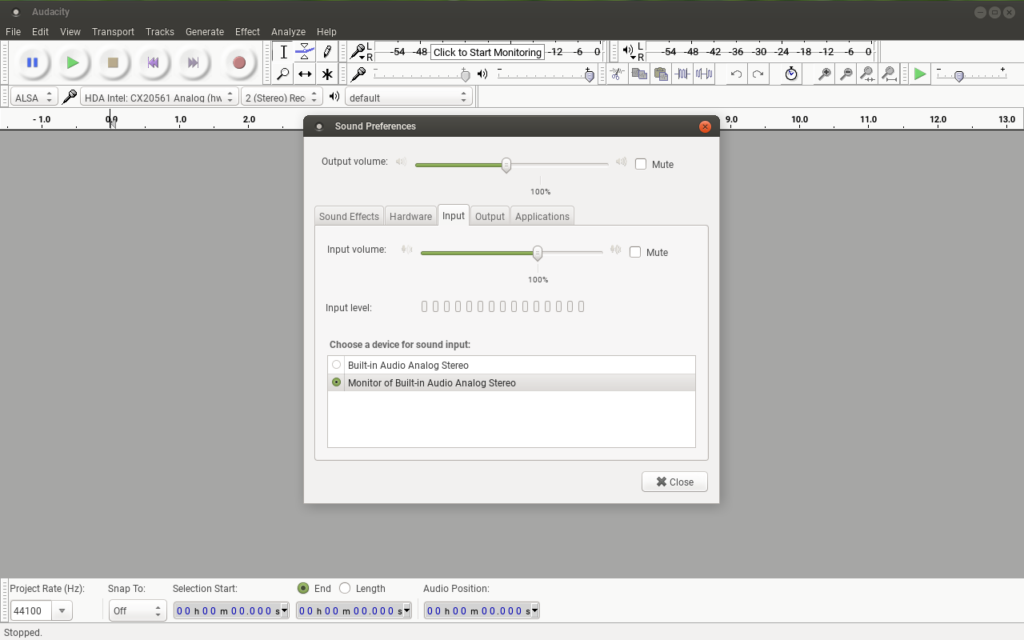Open Audio Position format dropdown arrow
1024x640 pixels.
[535, 611]
